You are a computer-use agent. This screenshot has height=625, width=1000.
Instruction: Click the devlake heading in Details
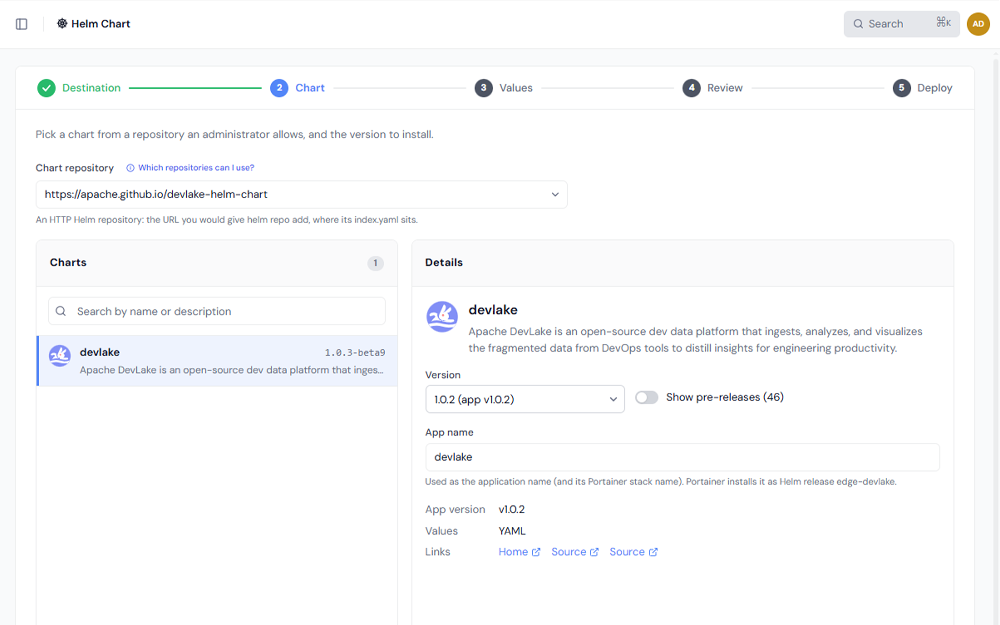(493, 310)
